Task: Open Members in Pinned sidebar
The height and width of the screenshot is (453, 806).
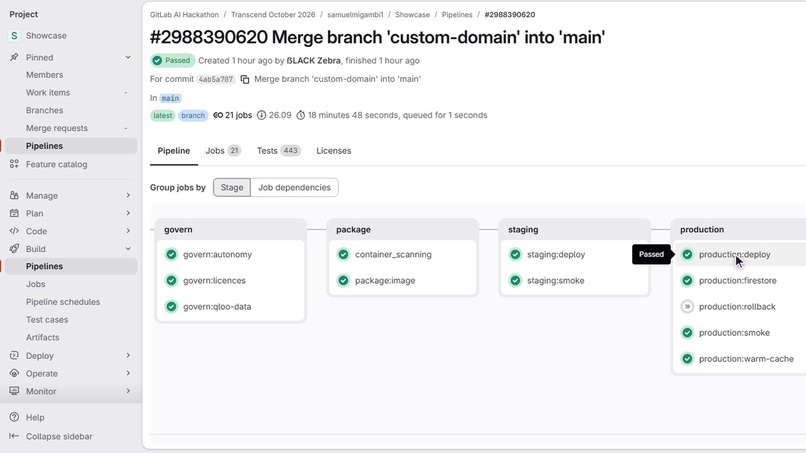Action: pos(44,75)
